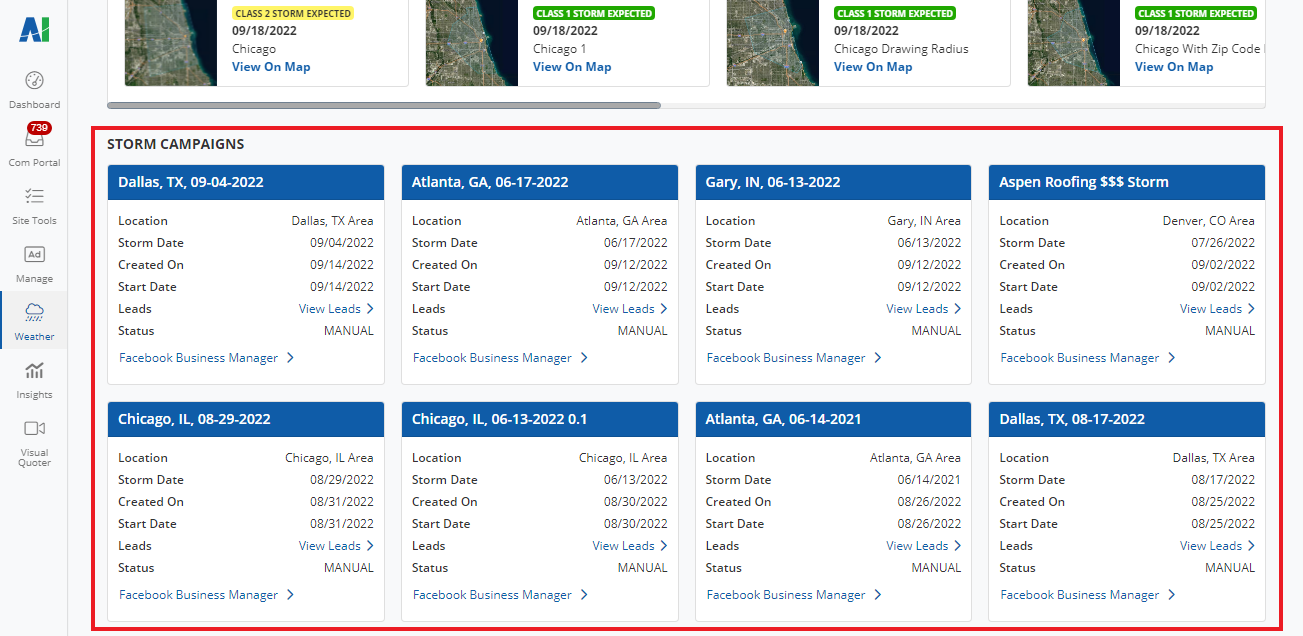Click chevron beside Chicago 06-13-2022 0.1 View Leads
The image size is (1303, 636).
[x=663, y=546]
